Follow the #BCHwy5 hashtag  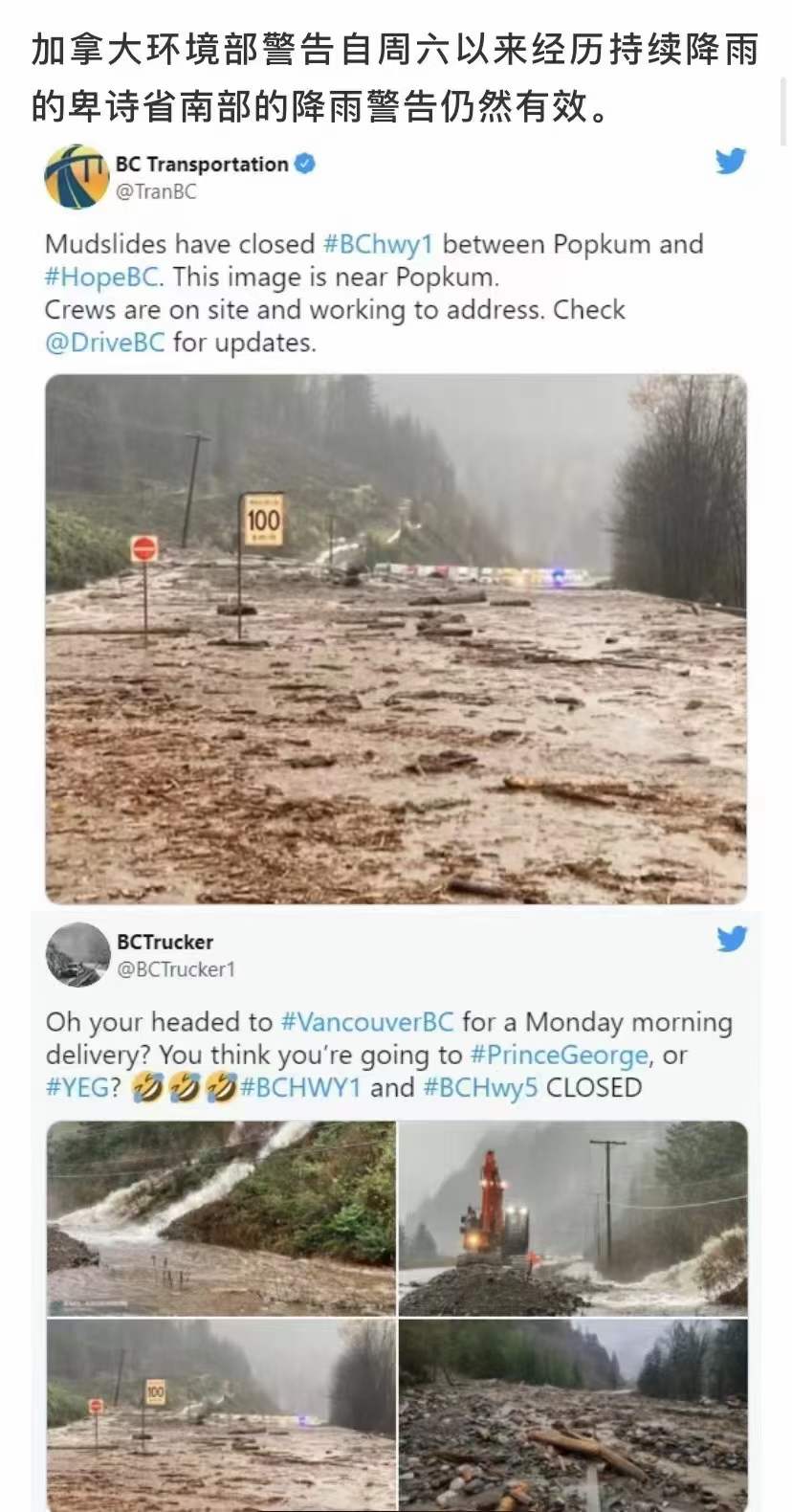point(480,1087)
